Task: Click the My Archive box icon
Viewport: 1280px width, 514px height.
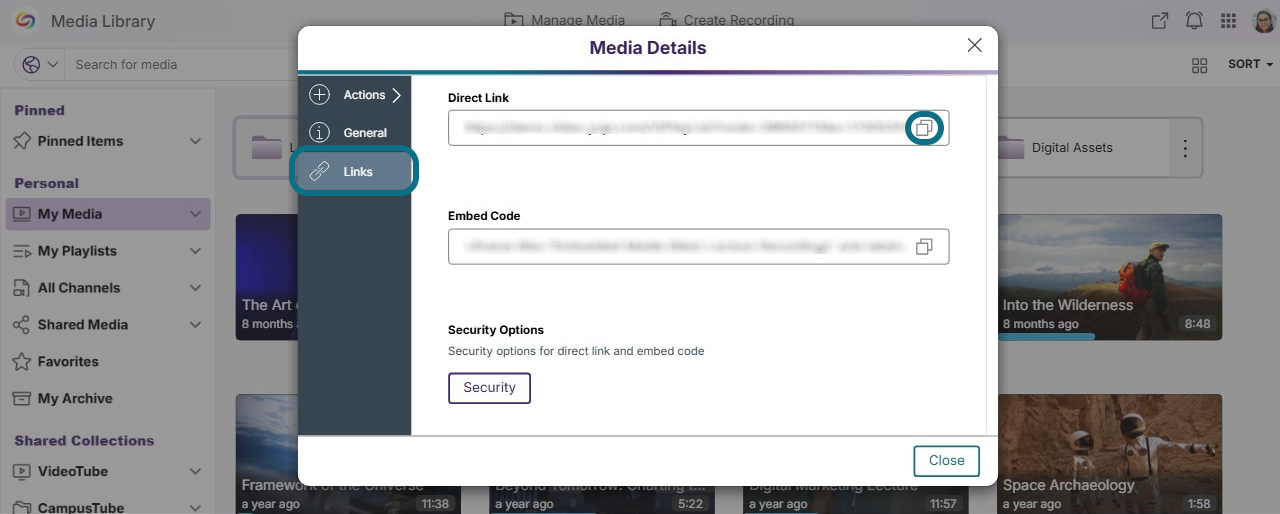Action: click(x=21, y=399)
